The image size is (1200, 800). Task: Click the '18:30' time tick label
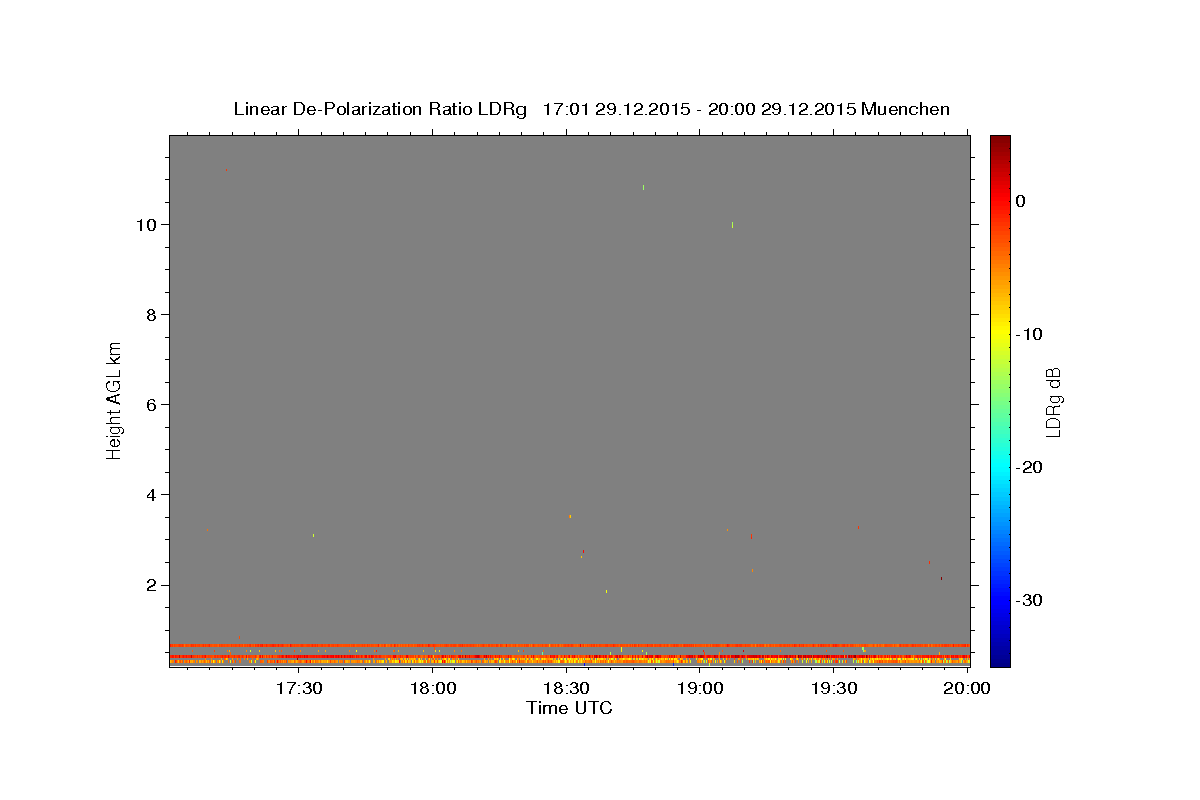coord(567,689)
